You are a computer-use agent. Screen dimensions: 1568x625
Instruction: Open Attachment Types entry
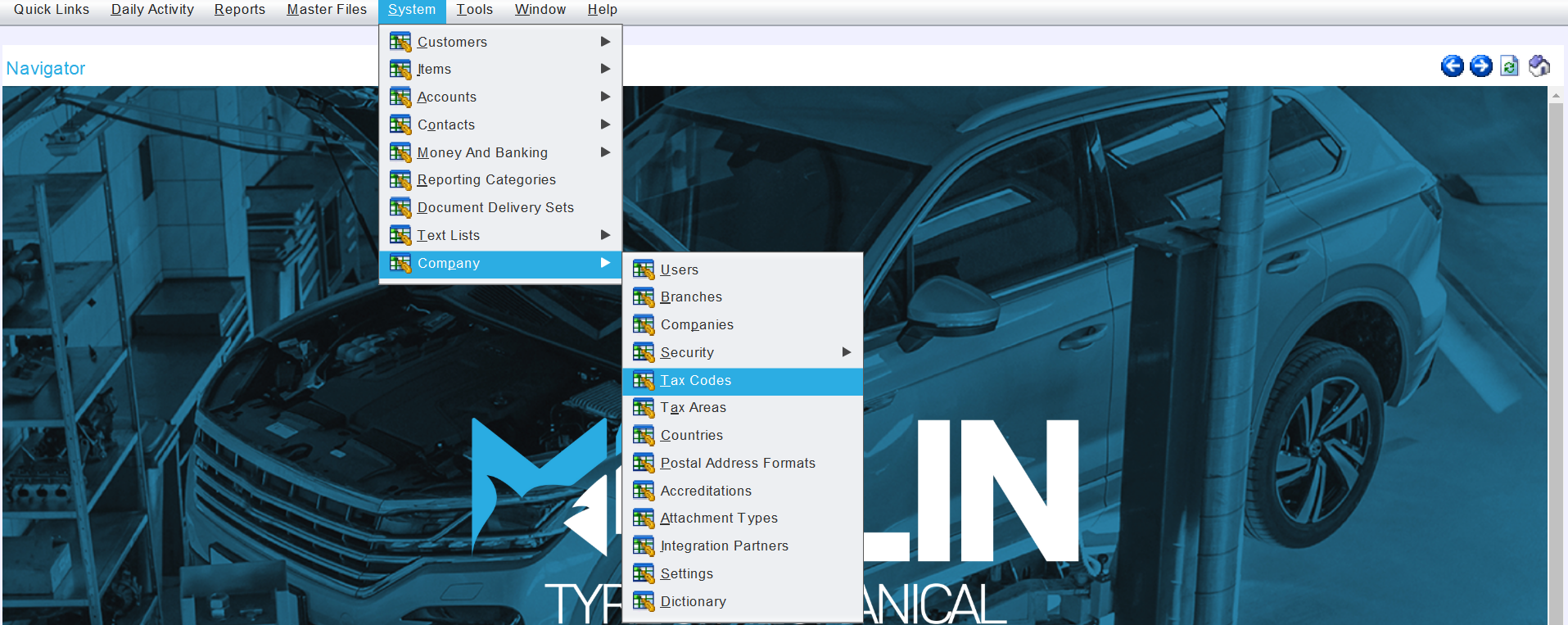[743, 519]
